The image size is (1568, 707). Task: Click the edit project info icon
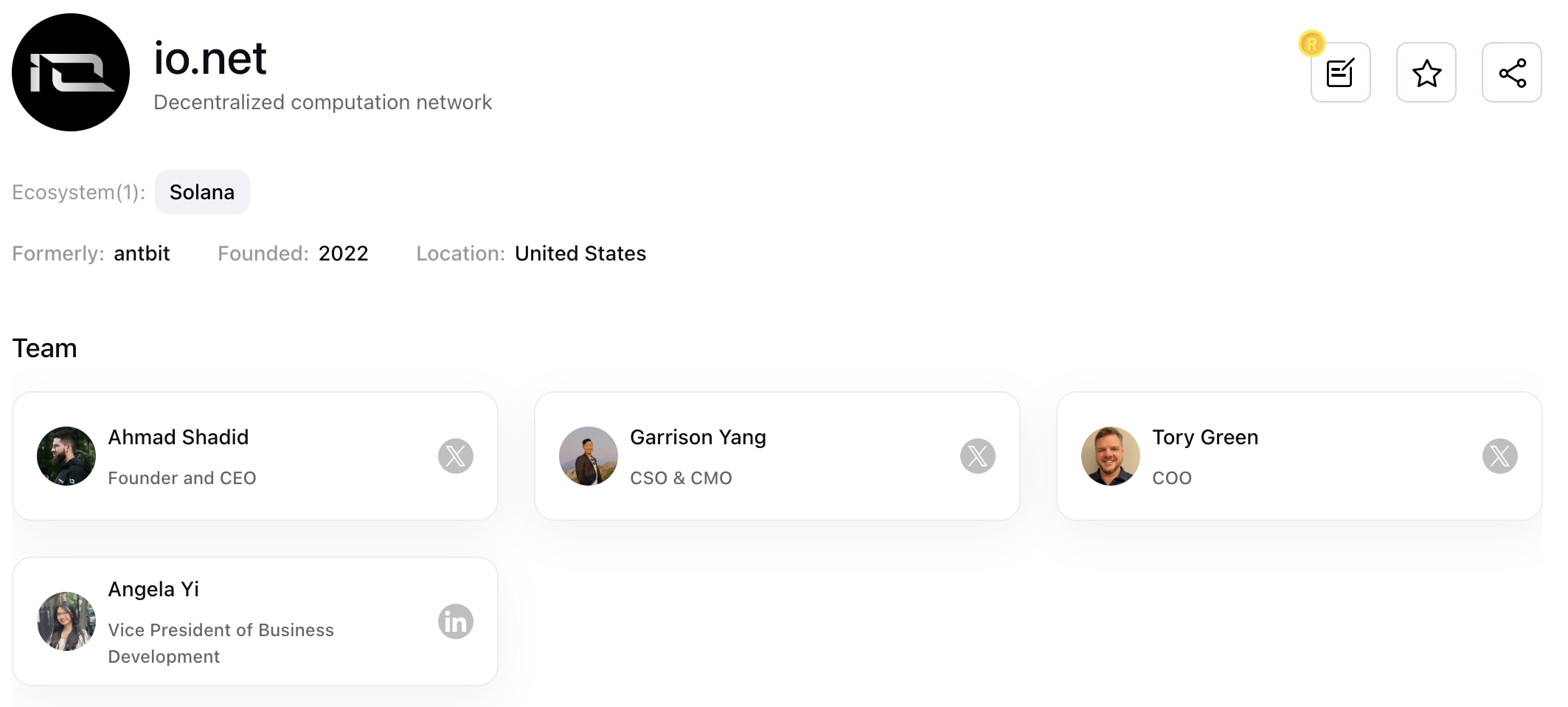1340,72
